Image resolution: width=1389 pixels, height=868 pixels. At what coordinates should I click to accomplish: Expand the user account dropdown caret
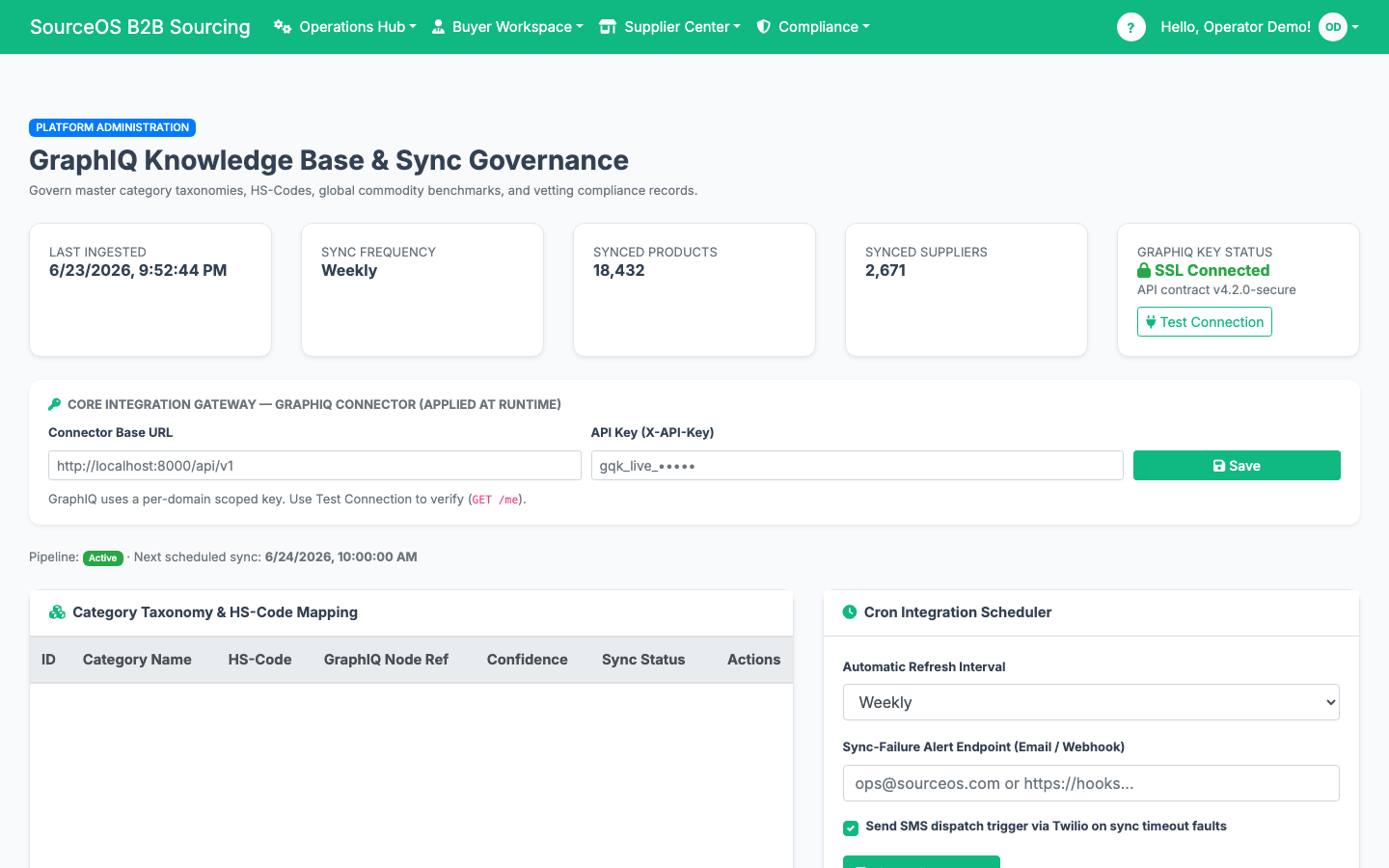[x=1355, y=27]
